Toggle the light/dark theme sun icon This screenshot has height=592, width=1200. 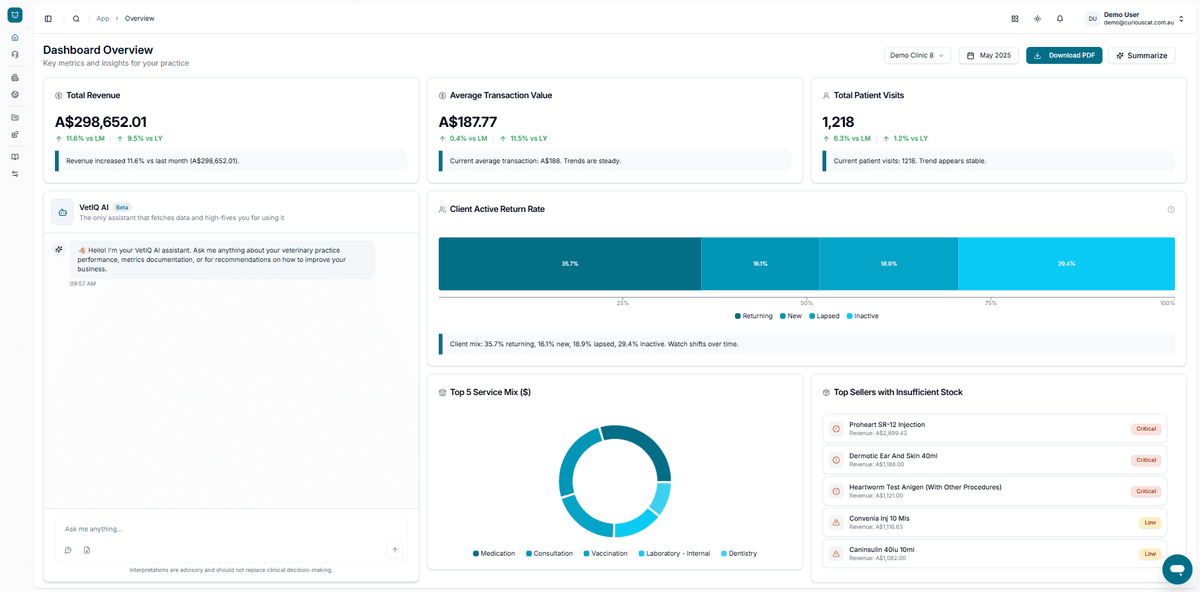click(x=1037, y=18)
